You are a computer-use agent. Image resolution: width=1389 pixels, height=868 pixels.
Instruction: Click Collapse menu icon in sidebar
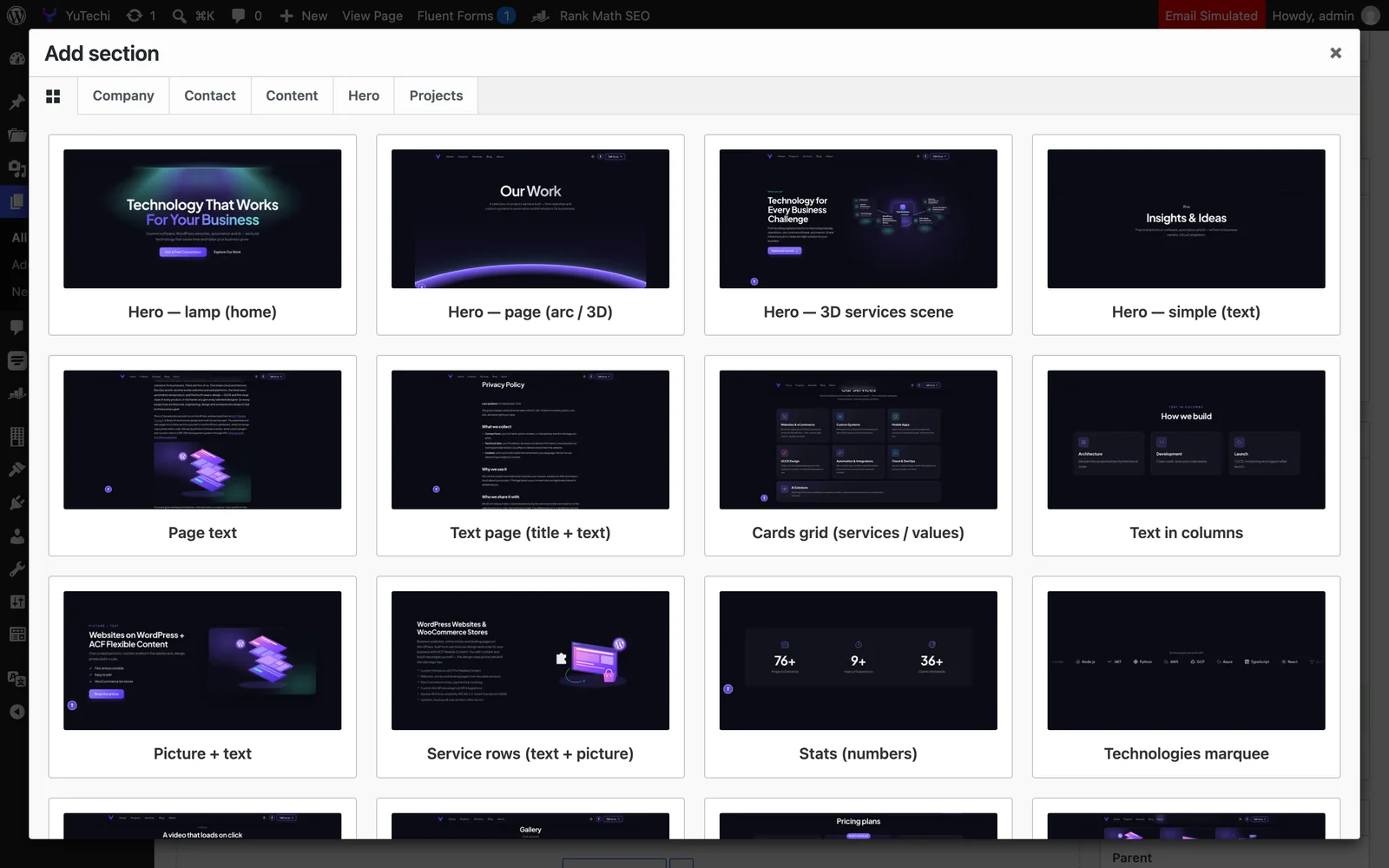click(16, 712)
